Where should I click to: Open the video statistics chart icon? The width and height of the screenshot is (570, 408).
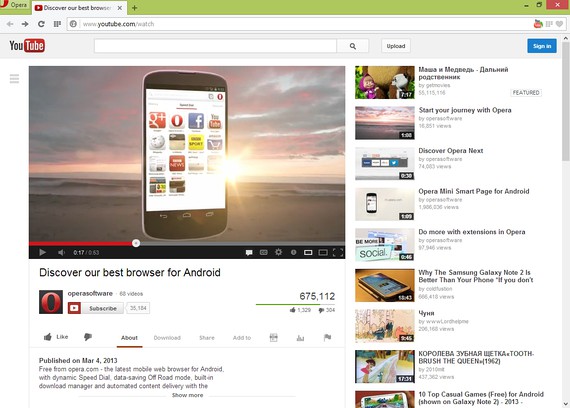click(300, 338)
